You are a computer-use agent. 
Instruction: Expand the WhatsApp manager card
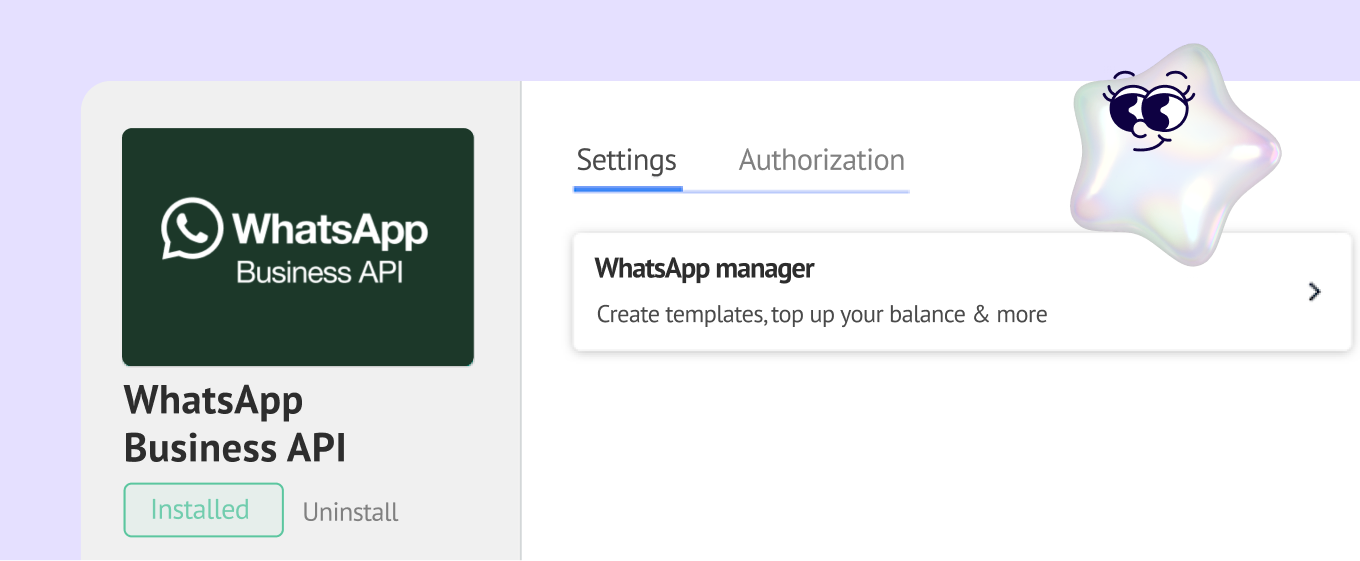962,292
